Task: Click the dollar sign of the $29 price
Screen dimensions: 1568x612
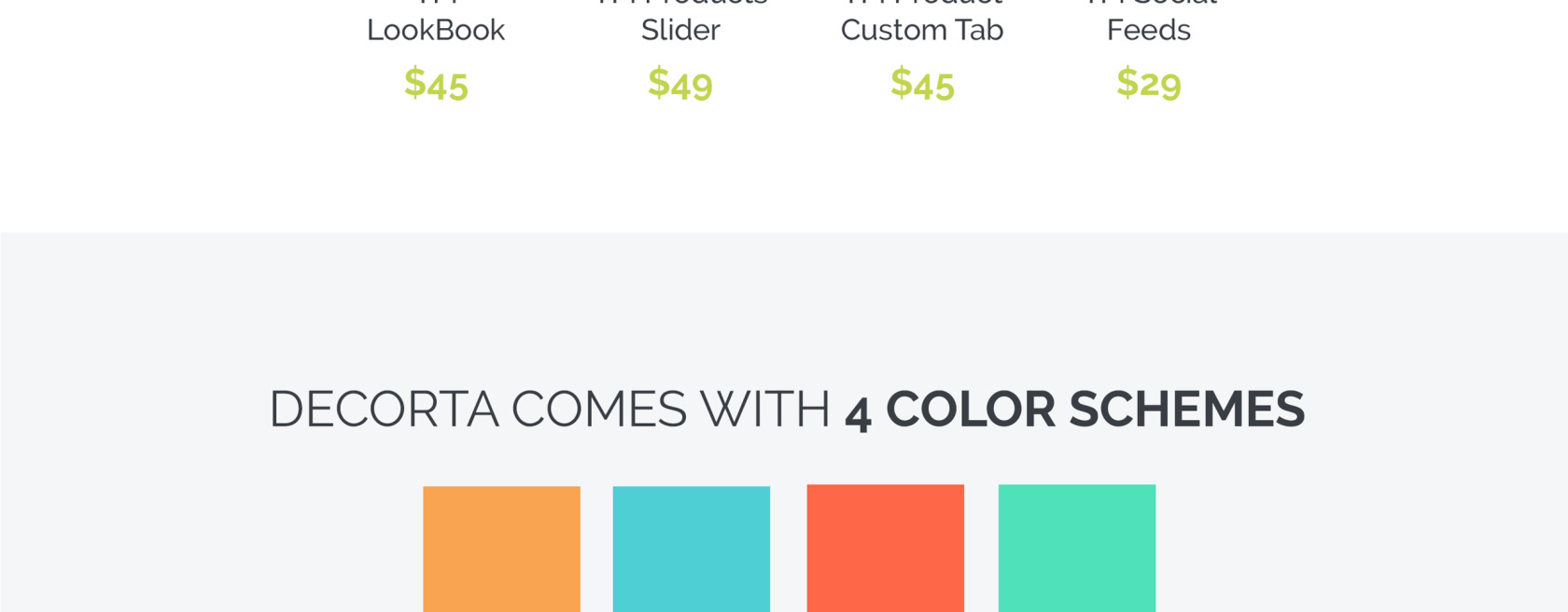Action: click(1127, 82)
